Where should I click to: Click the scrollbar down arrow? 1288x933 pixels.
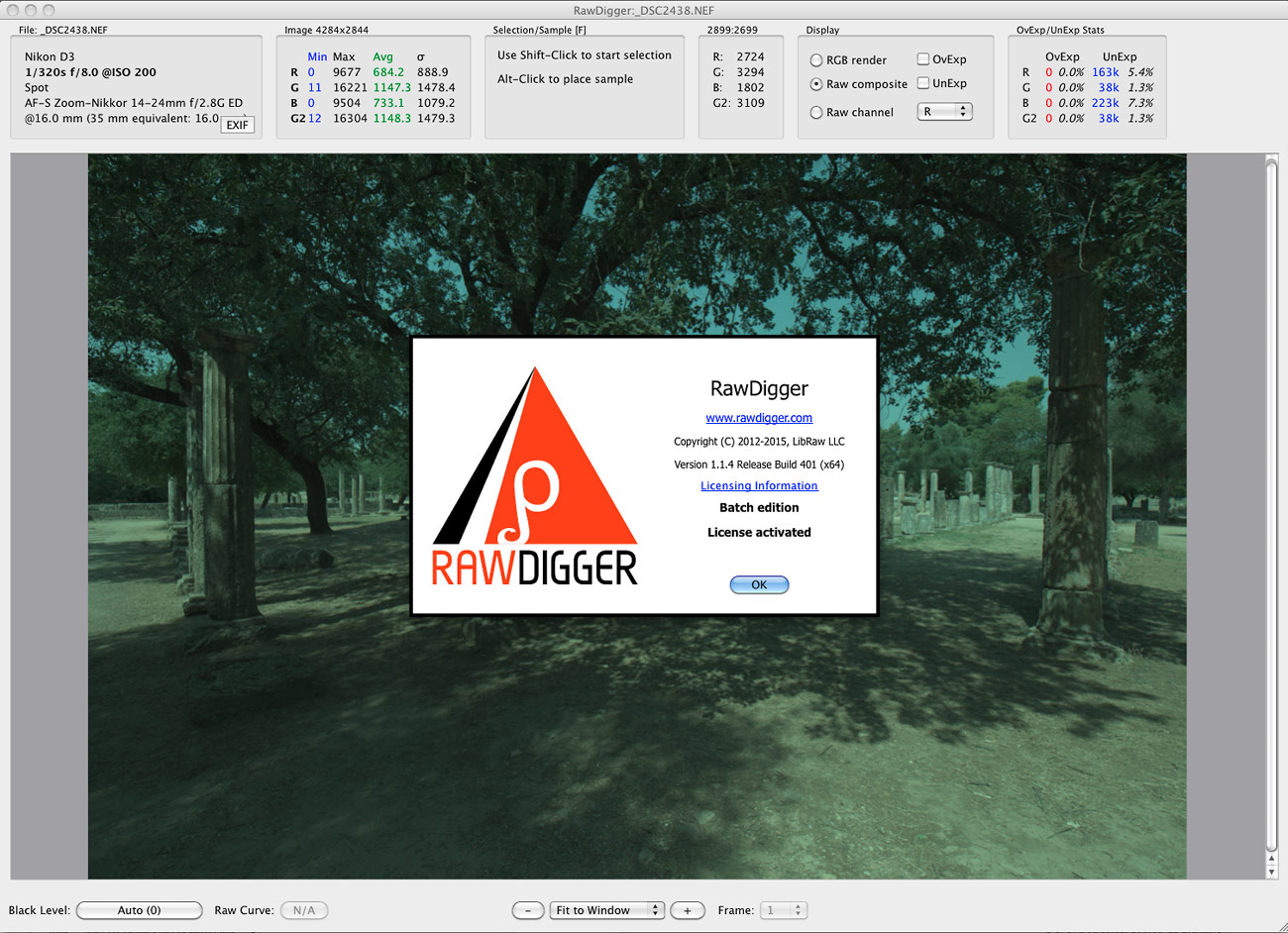pos(1271,873)
